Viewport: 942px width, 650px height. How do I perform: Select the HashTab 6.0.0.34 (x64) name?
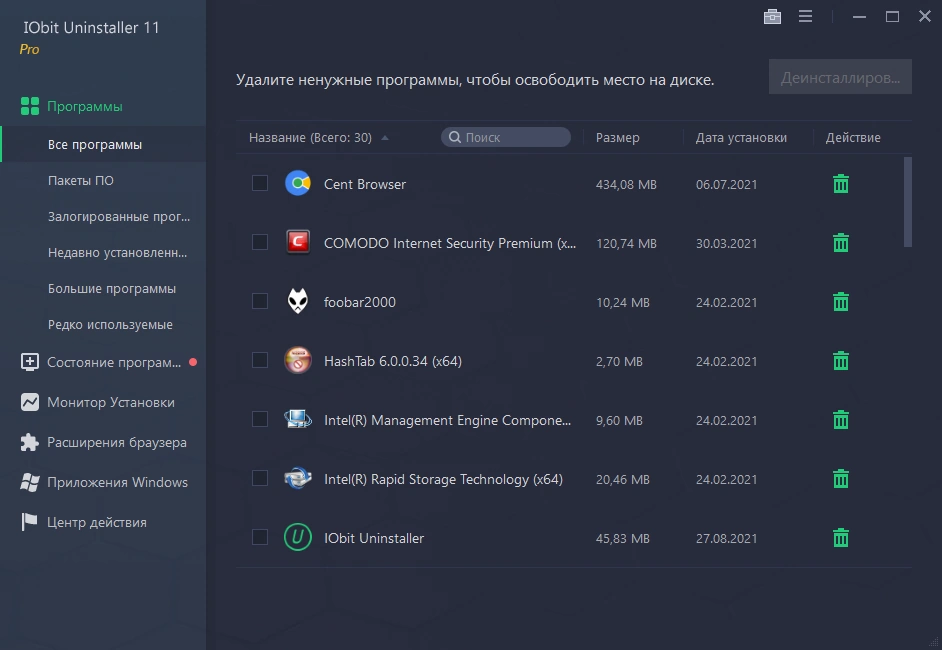click(x=393, y=361)
